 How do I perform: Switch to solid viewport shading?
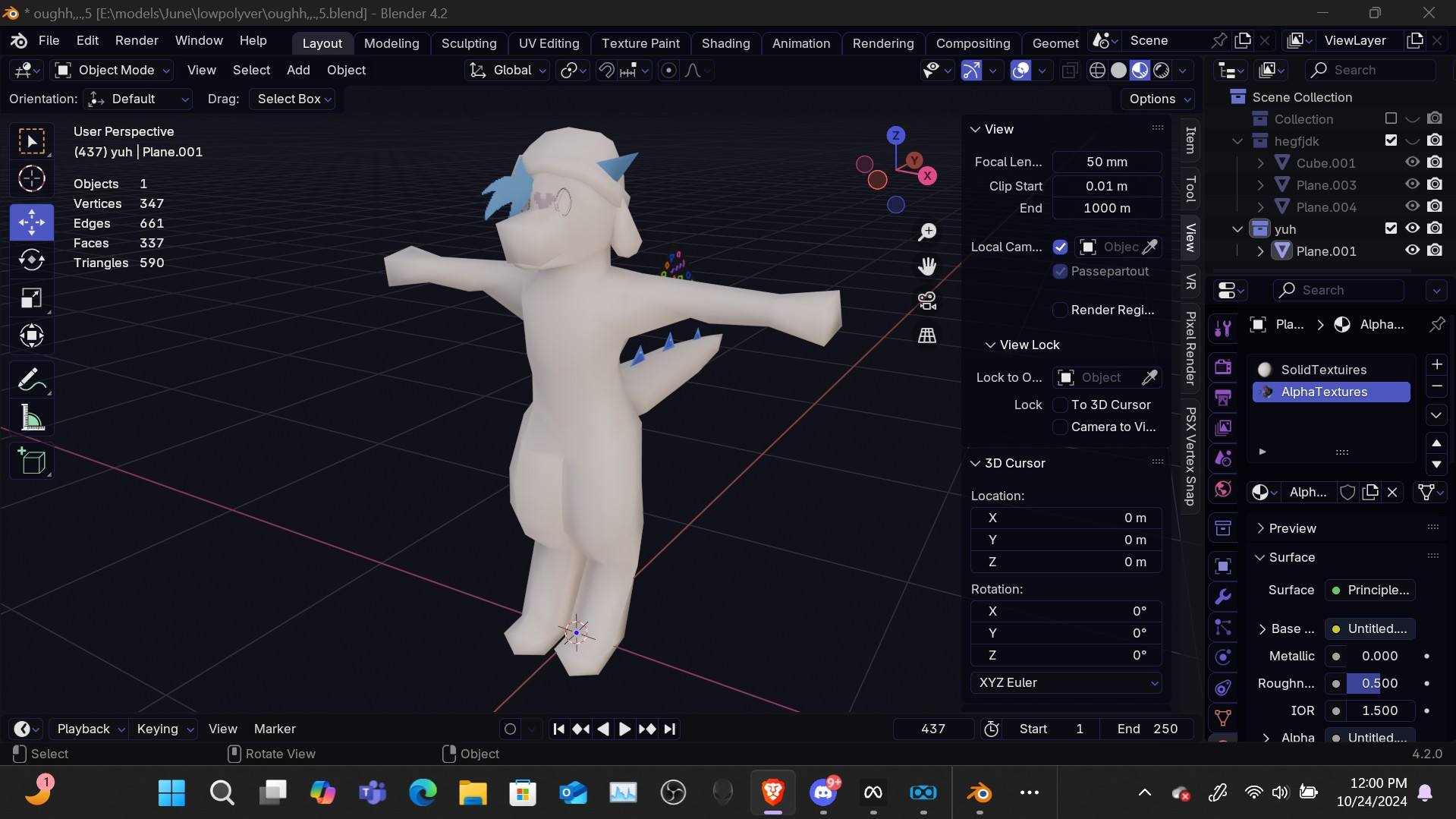tap(1118, 71)
